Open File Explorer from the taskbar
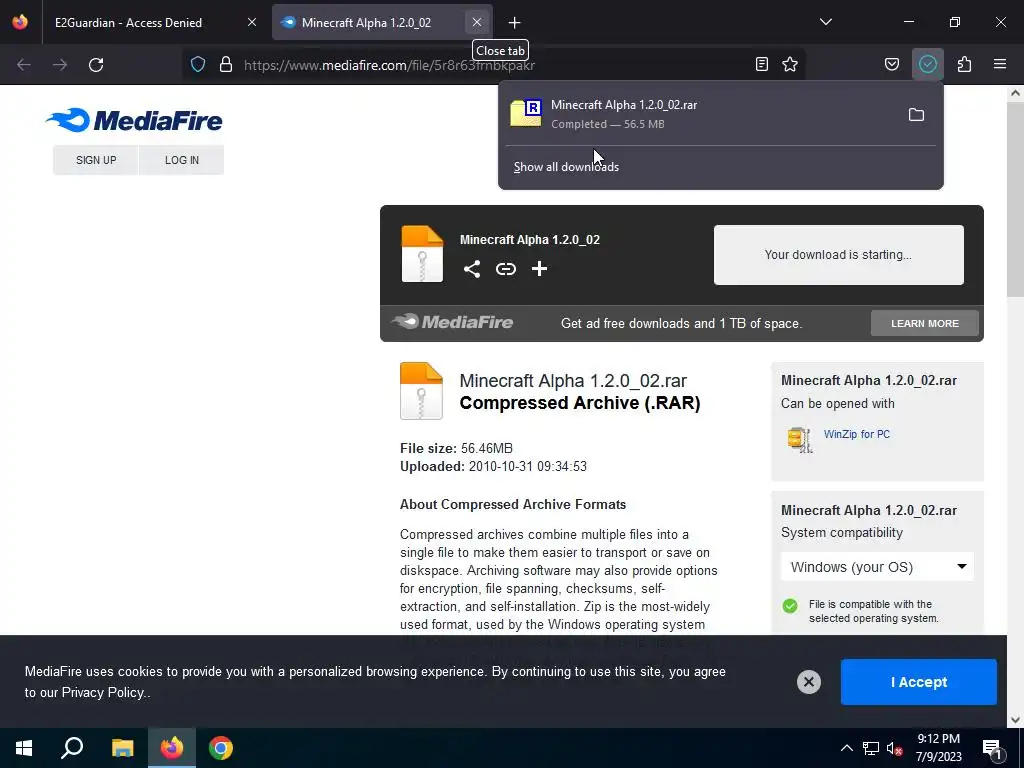This screenshot has width=1024, height=768. (x=122, y=748)
